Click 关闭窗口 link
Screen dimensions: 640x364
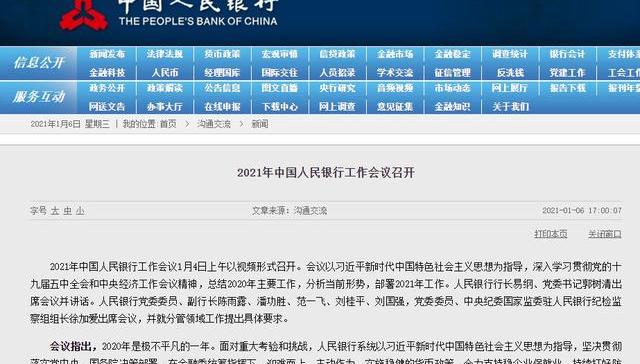(604, 234)
